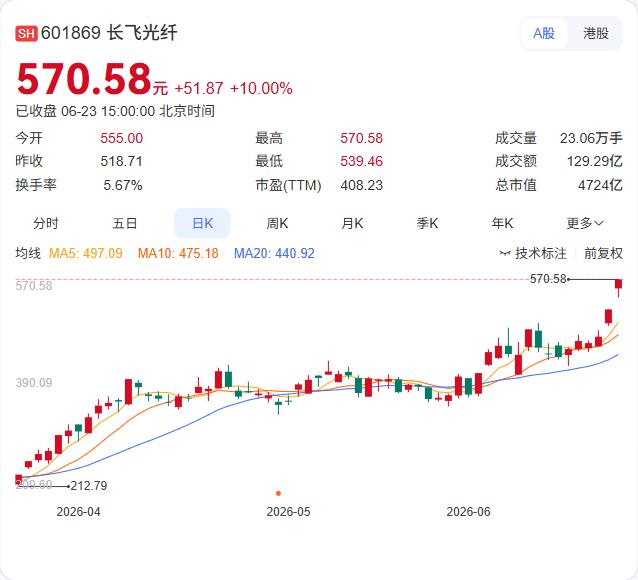Viewport: 638px width, 580px height.
Task: Click the 总市值 value 4724亿
Action: pyautogui.click(x=600, y=185)
